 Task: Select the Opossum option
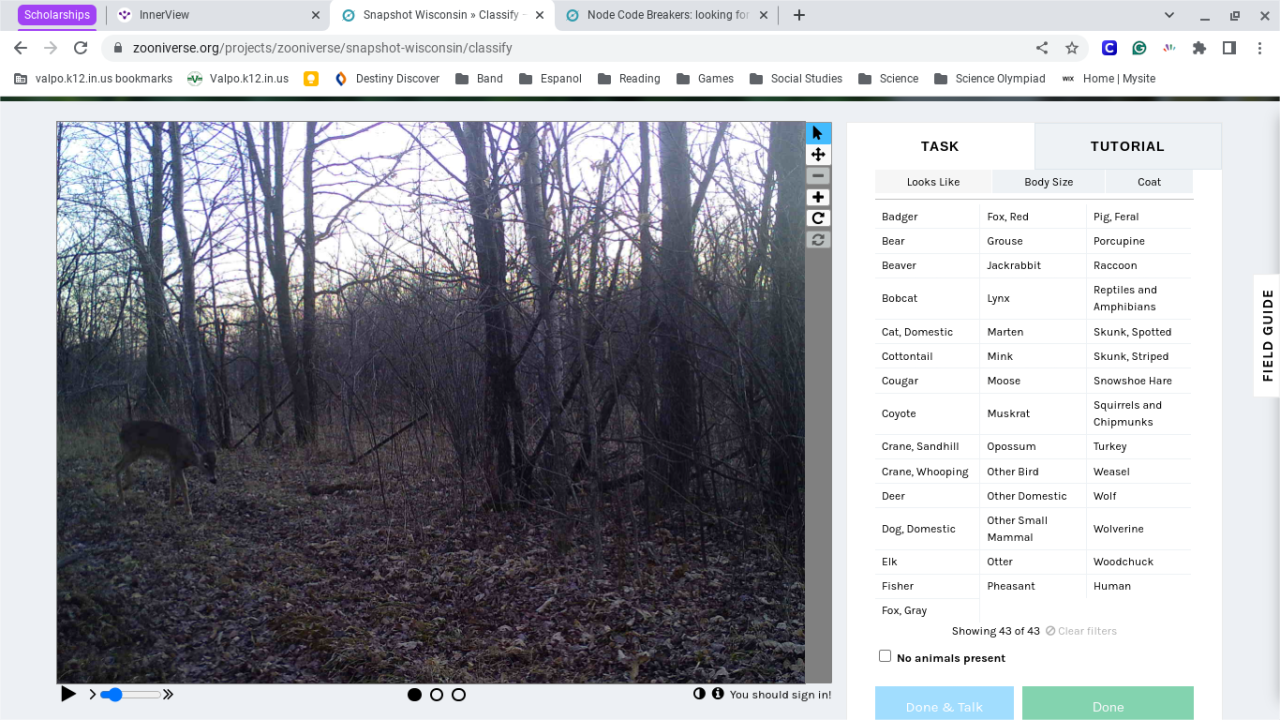(1033, 446)
